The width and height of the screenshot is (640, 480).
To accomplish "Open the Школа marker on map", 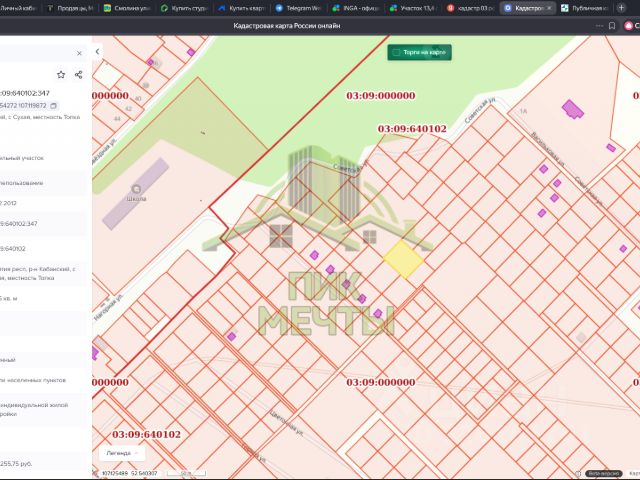I will [x=136, y=189].
